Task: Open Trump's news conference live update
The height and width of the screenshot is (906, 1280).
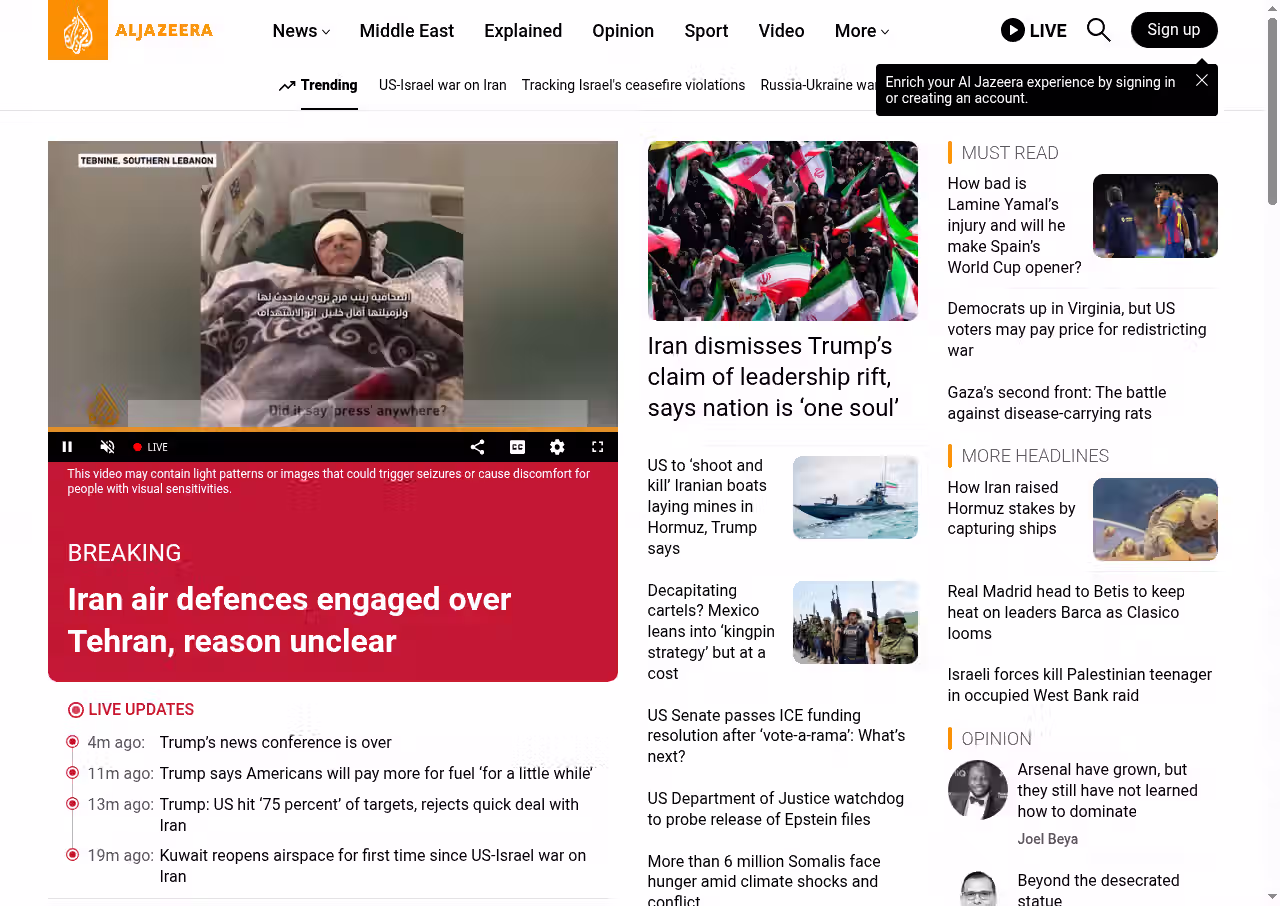Action: [275, 742]
